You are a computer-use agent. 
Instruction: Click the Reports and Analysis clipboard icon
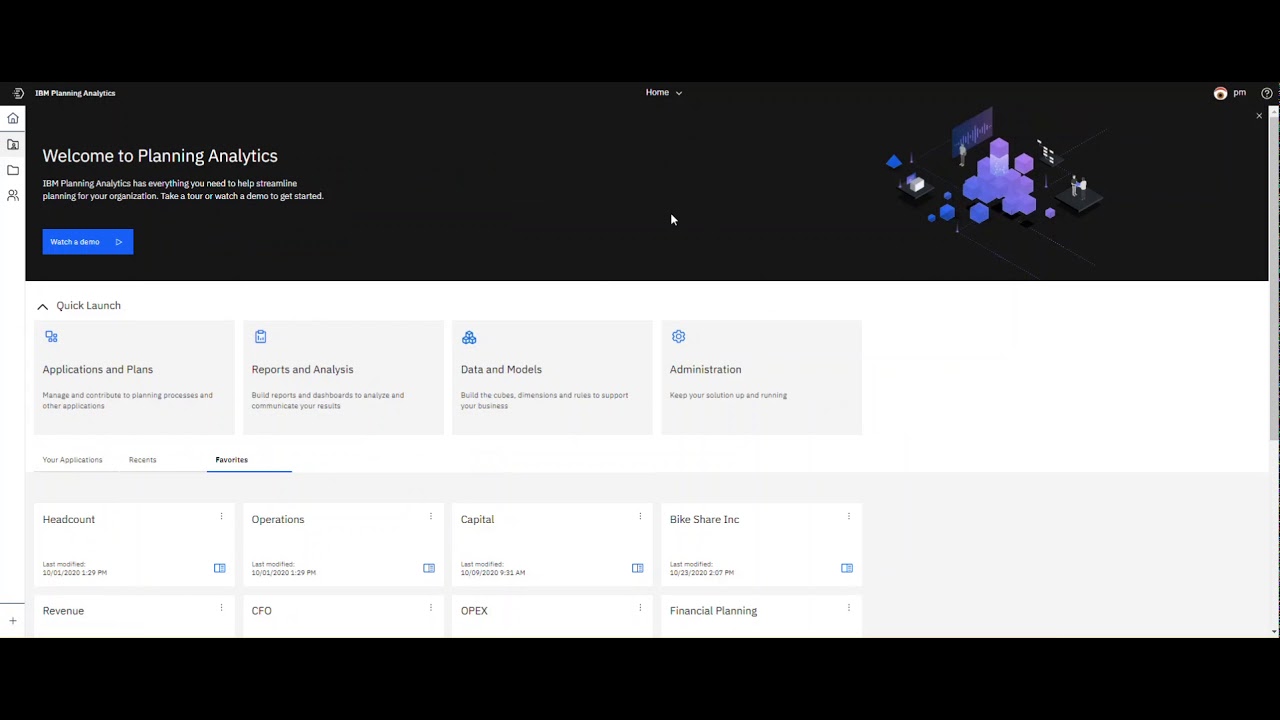[261, 337]
